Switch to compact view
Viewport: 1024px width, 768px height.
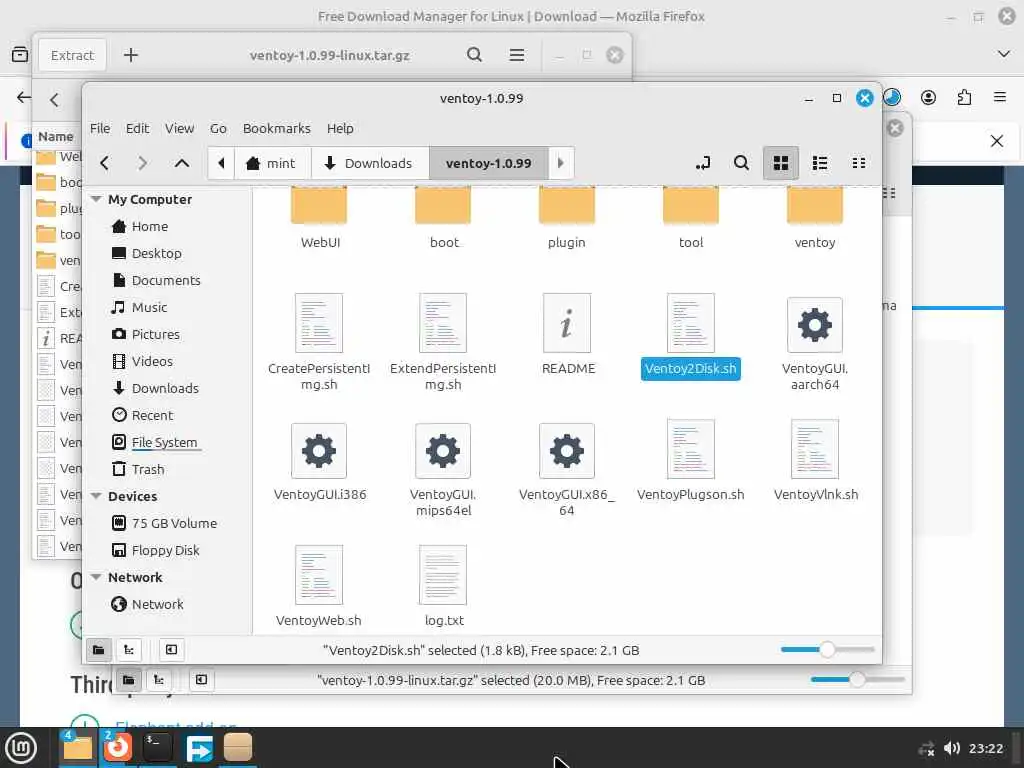859,163
